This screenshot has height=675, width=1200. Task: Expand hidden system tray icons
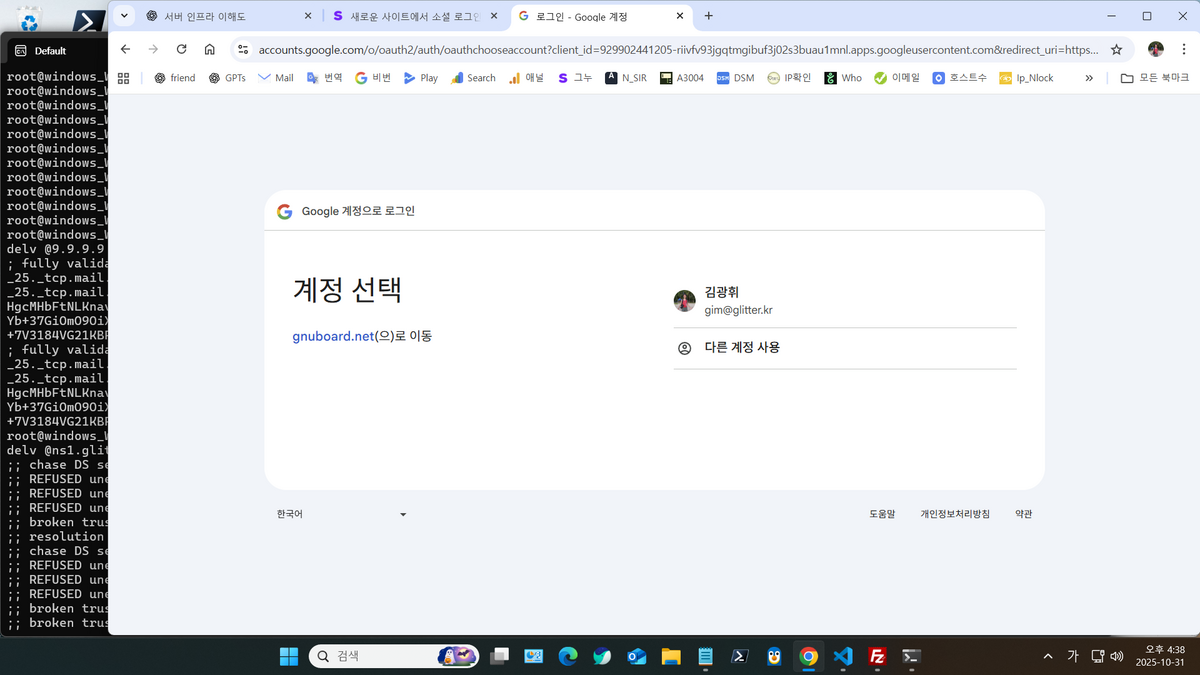(1047, 656)
